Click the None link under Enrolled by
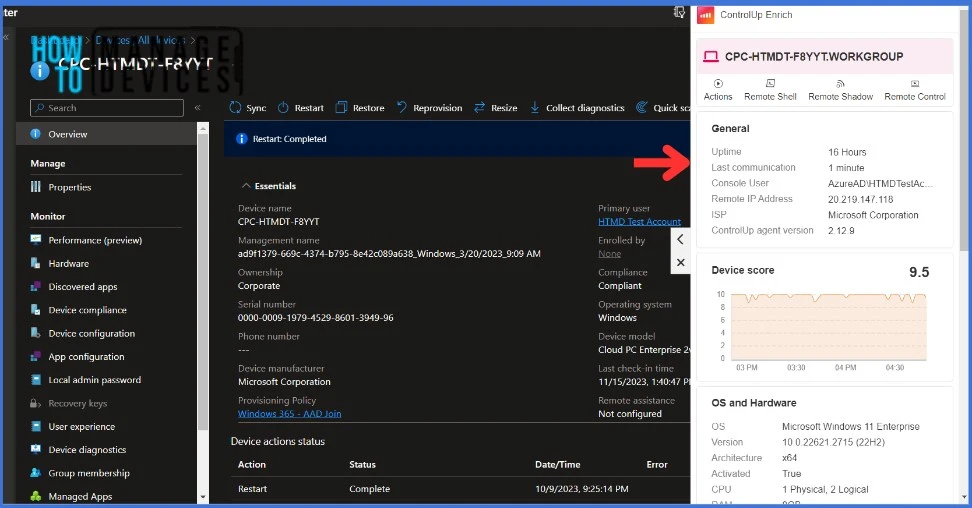Screen dimensions: 972x508 click(x=609, y=254)
